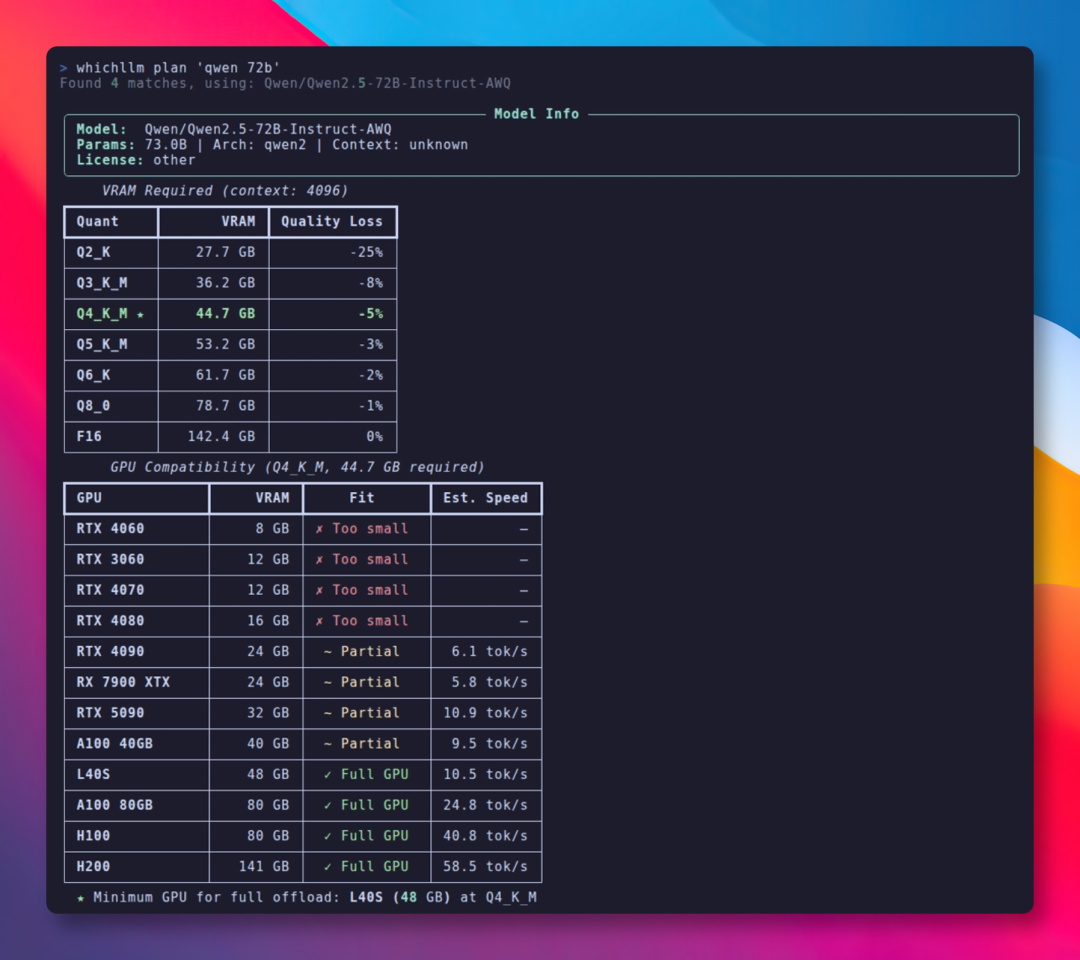Screen dimensions: 1080x960
Task: Select the model name Qwen/Qwen2.5-72B-Instruct-AWQ in Model Info
Action: tap(268, 129)
